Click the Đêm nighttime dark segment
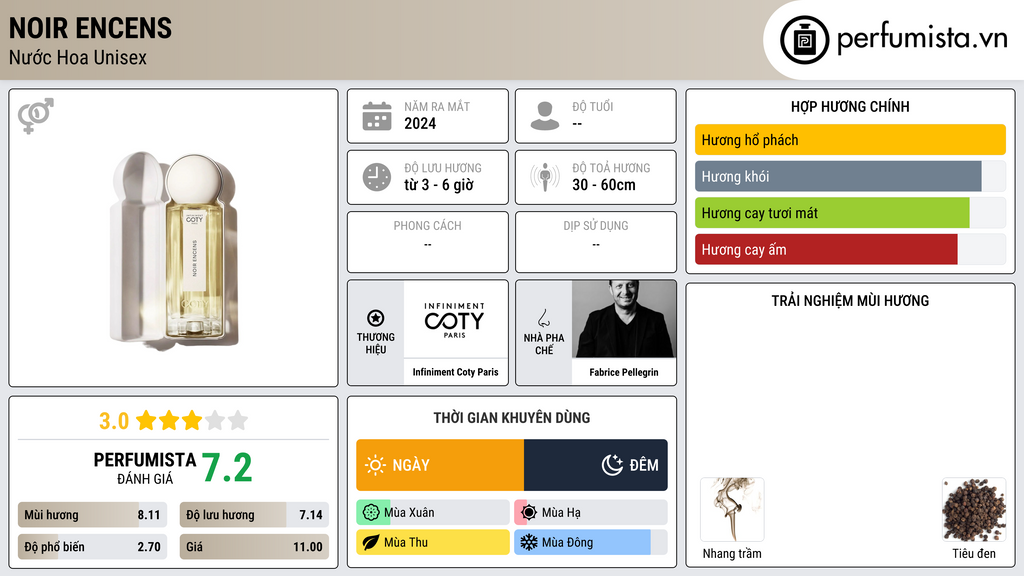The image size is (1024, 576). [x=596, y=465]
